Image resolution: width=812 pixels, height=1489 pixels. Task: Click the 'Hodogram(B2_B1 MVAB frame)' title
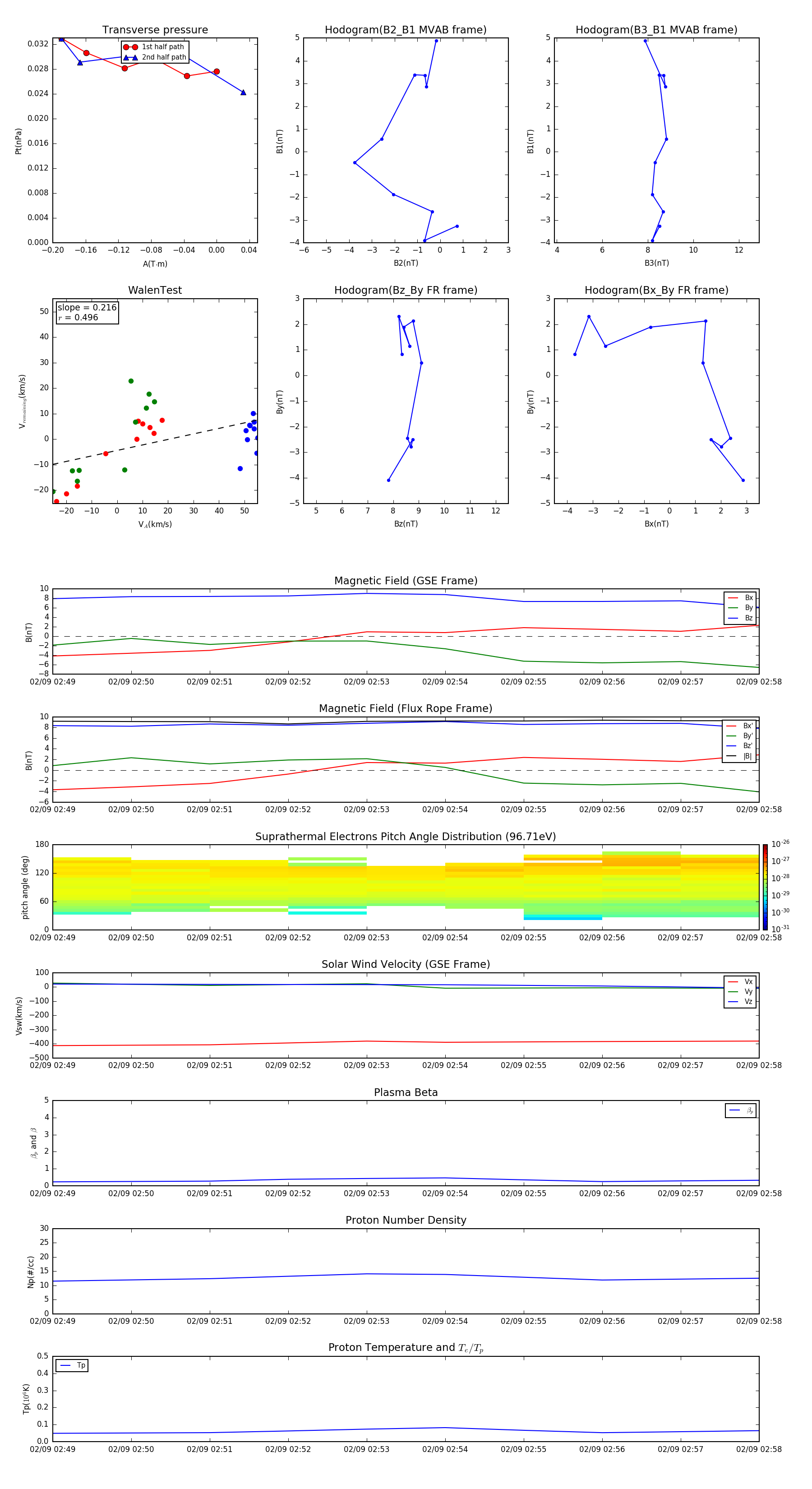(406, 30)
